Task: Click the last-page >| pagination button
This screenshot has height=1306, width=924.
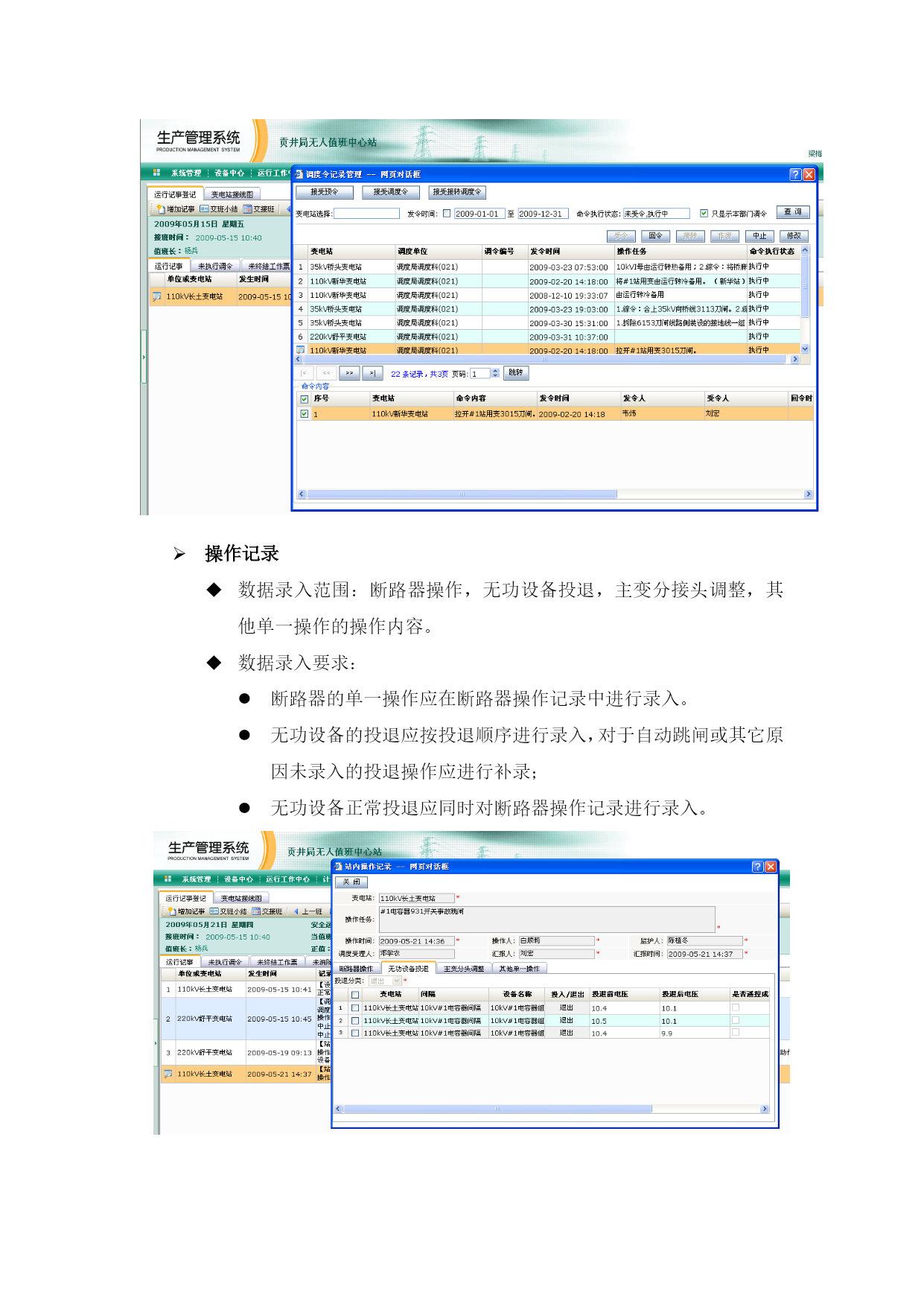Action: (x=372, y=373)
